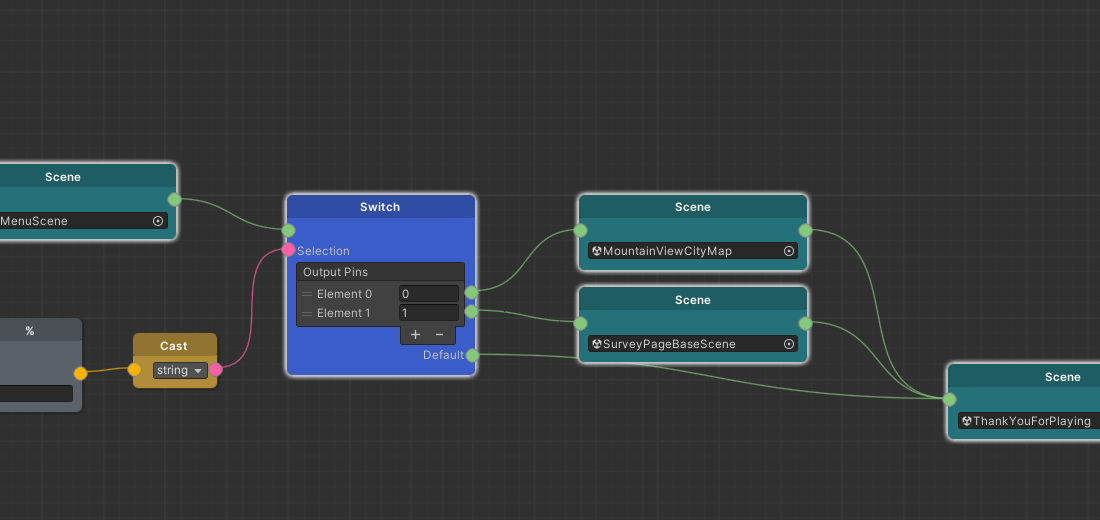This screenshot has width=1100, height=520.
Task: Click MenuScene node output port
Action: 174,200
